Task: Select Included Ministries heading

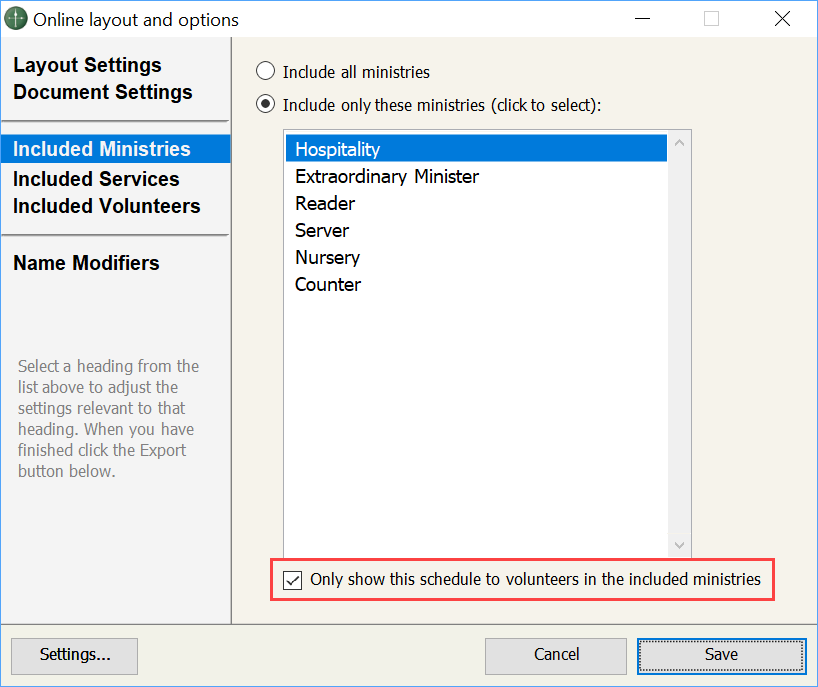Action: [101, 149]
